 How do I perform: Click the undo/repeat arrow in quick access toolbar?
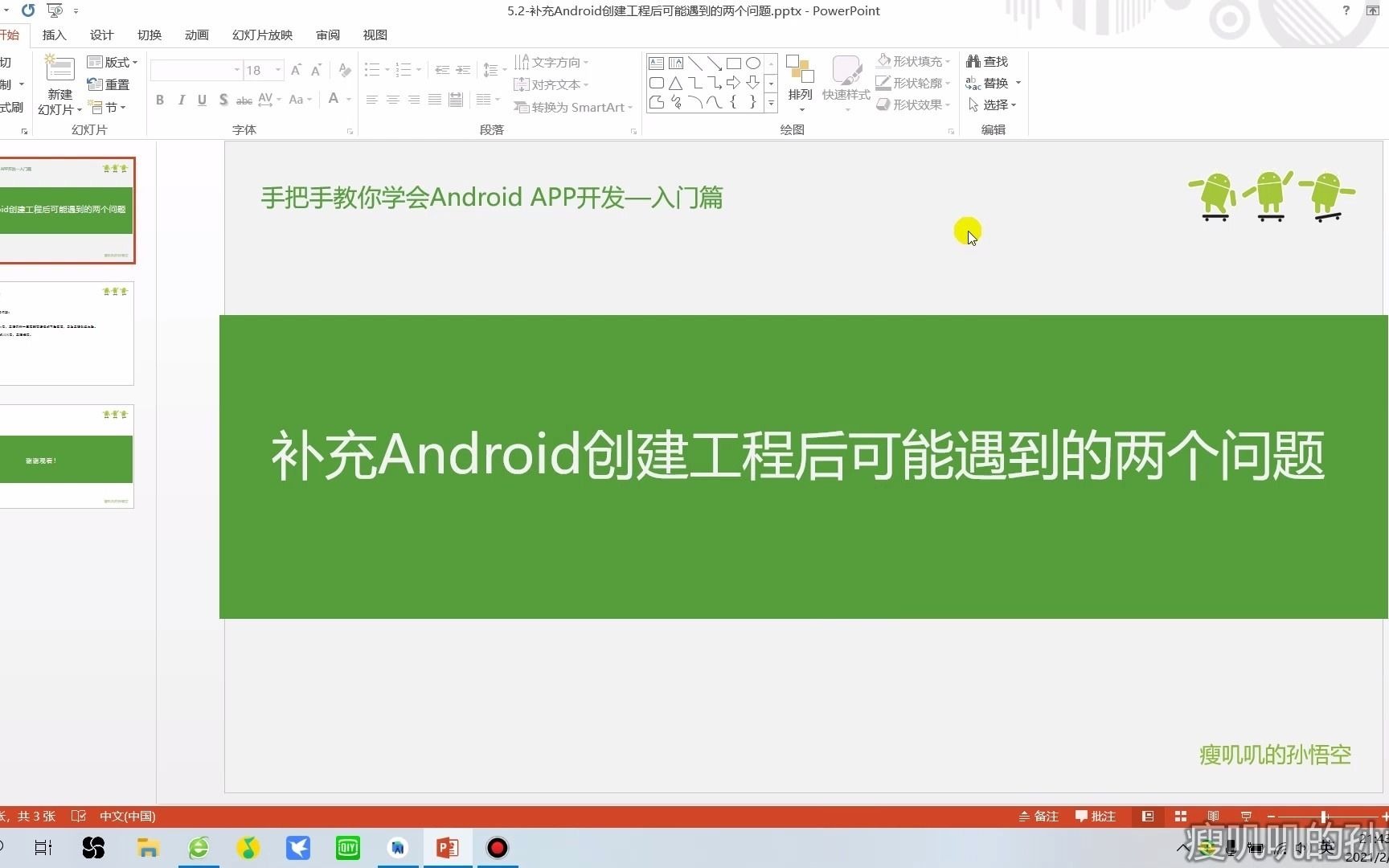click(x=28, y=10)
